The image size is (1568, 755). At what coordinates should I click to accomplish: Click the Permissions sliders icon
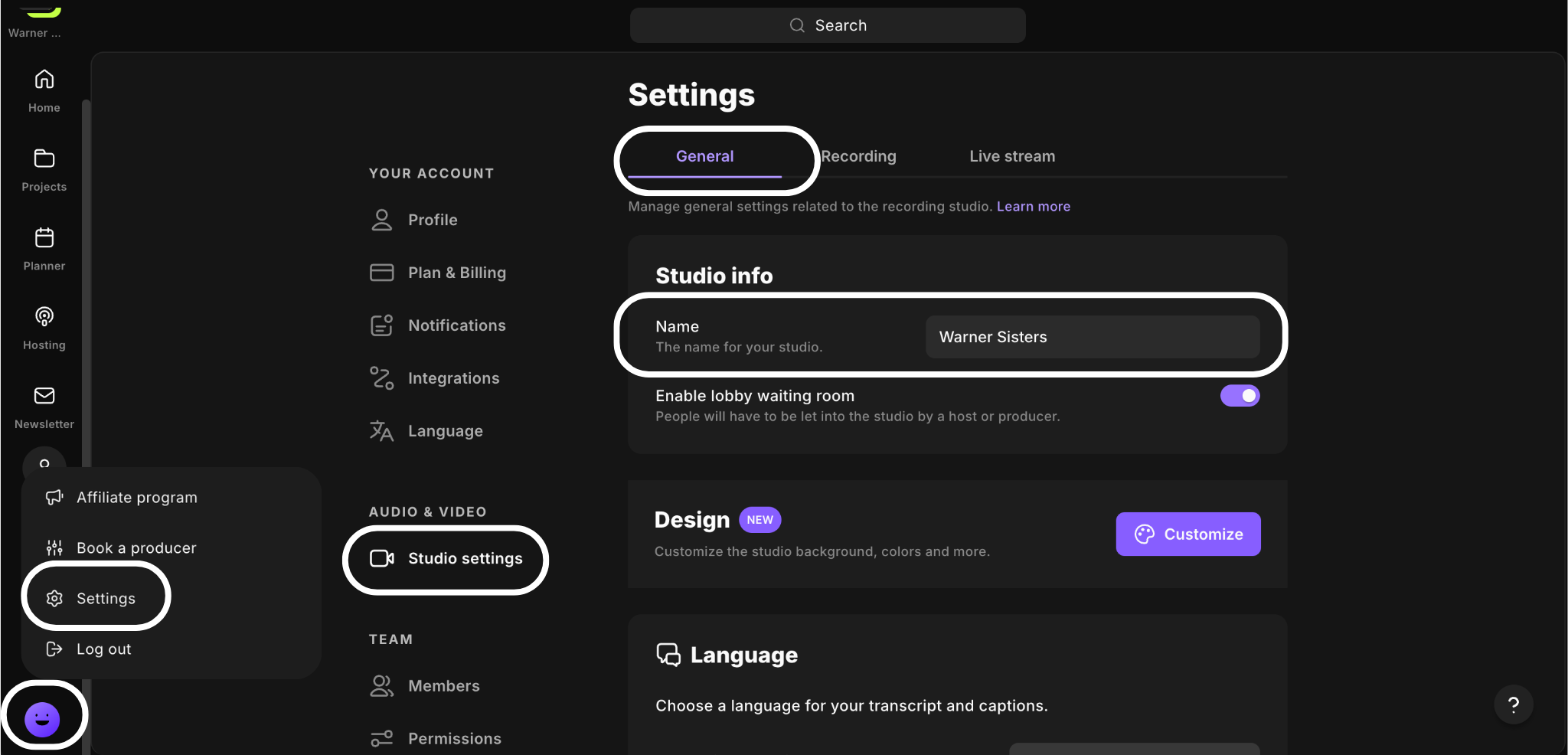point(381,739)
